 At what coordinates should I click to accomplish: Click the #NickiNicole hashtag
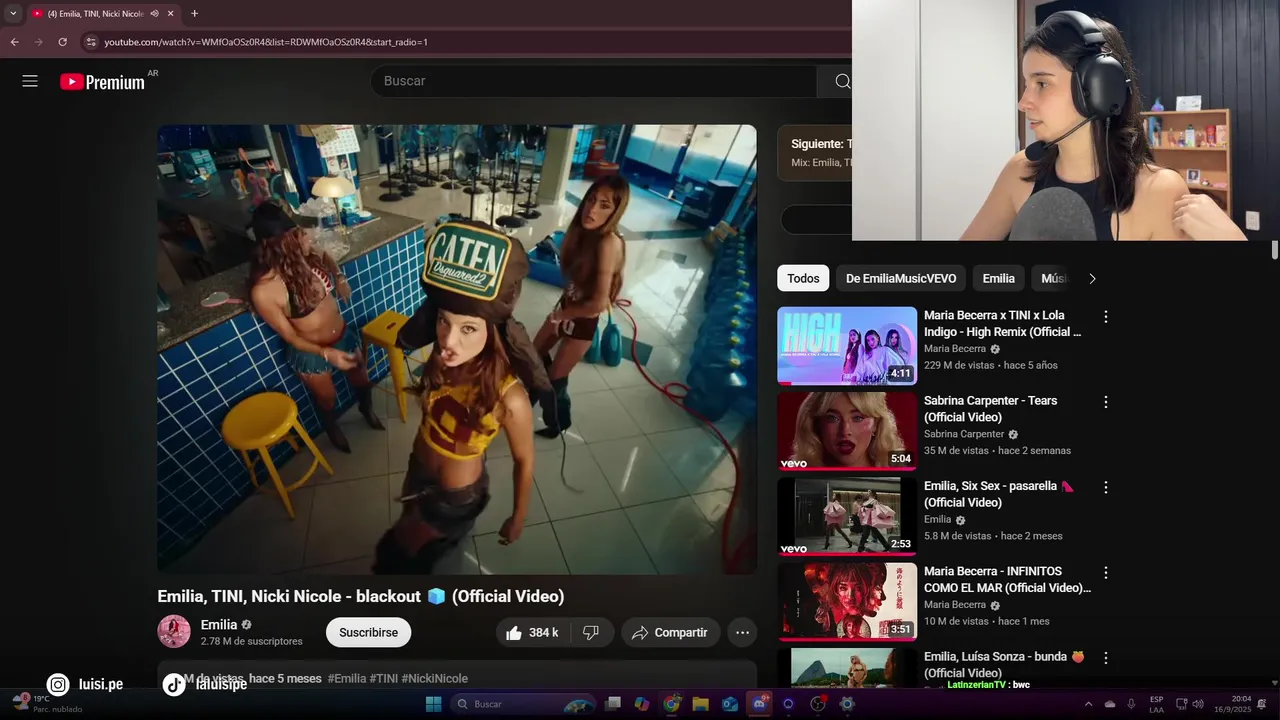[434, 678]
